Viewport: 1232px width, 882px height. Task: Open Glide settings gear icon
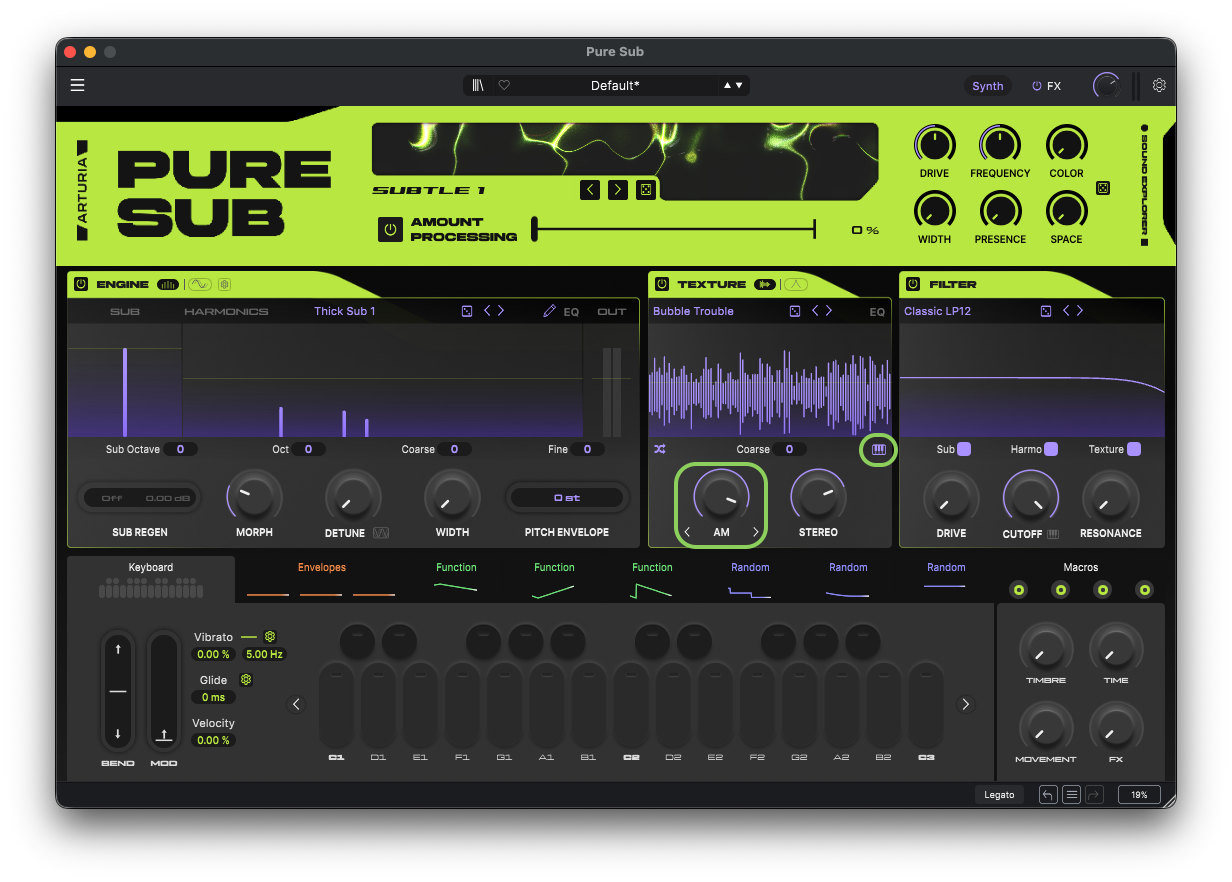click(x=246, y=680)
